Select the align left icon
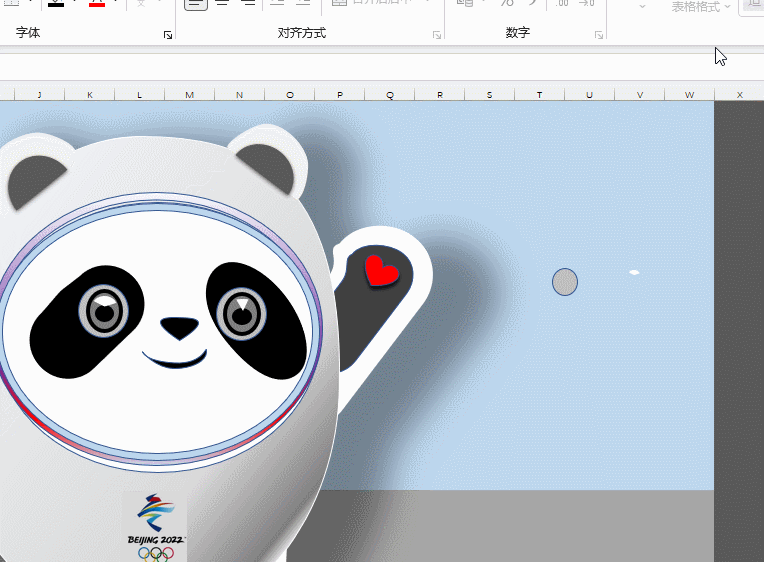764x562 pixels. point(195,4)
